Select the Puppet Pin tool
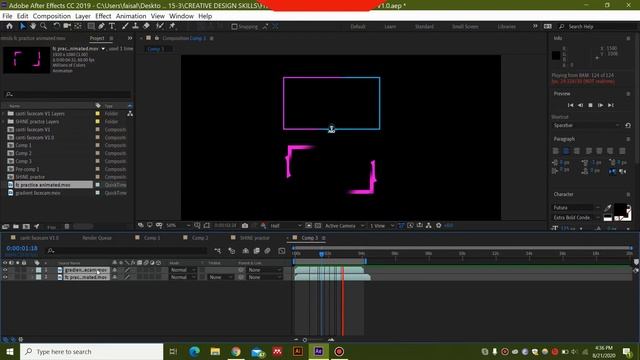The height and width of the screenshot is (360, 640). pos(173,26)
